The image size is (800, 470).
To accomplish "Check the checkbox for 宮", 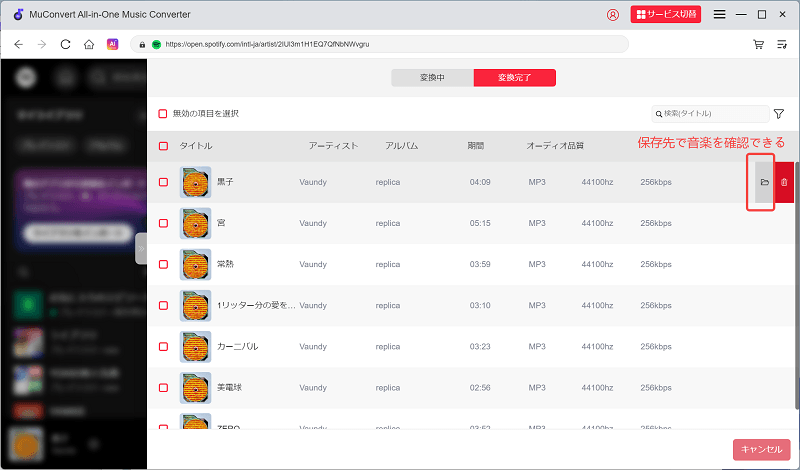I will point(163,223).
